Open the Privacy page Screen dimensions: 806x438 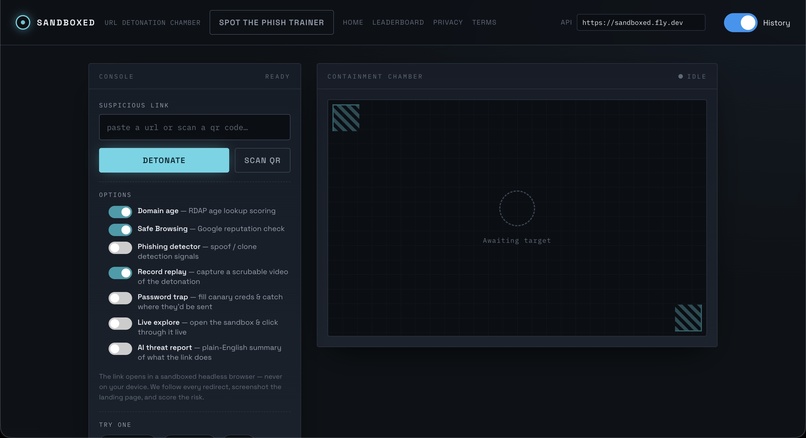click(448, 23)
